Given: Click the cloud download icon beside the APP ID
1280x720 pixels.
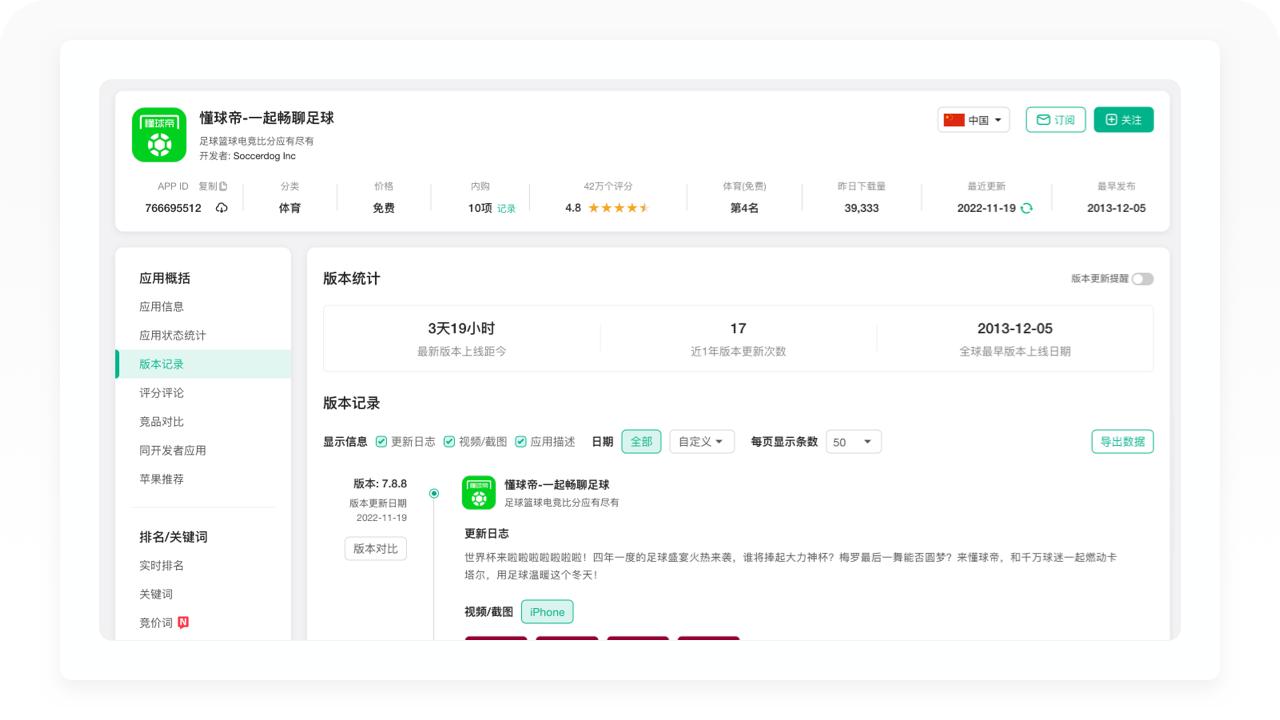Looking at the screenshot, I should [220, 206].
